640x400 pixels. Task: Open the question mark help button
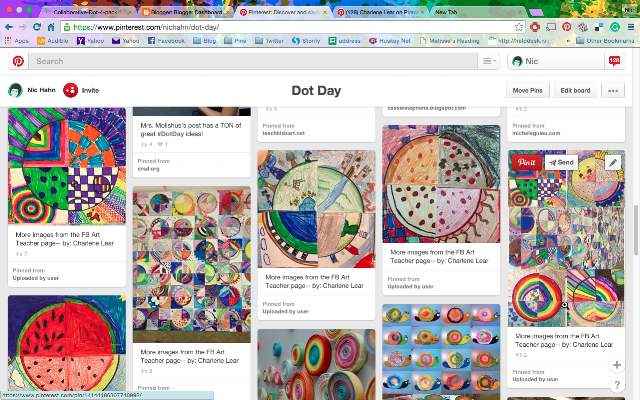(617, 384)
